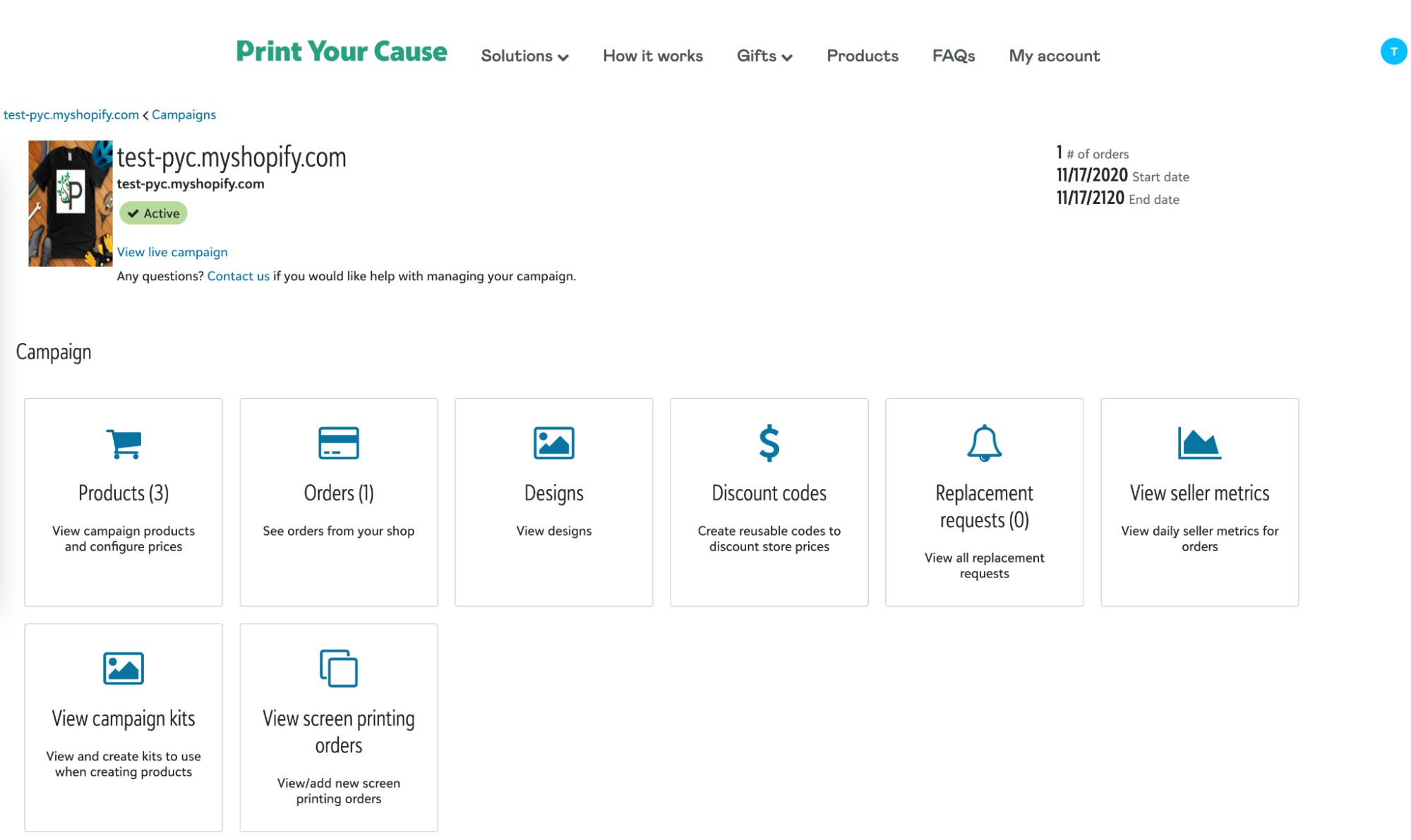Viewport: 1411px width, 840px height.
Task: Open the user avatar in top right
Action: pos(1393,52)
